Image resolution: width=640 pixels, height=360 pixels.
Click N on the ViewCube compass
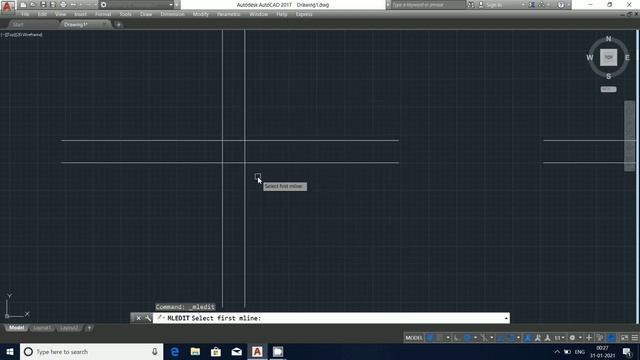(x=609, y=39)
